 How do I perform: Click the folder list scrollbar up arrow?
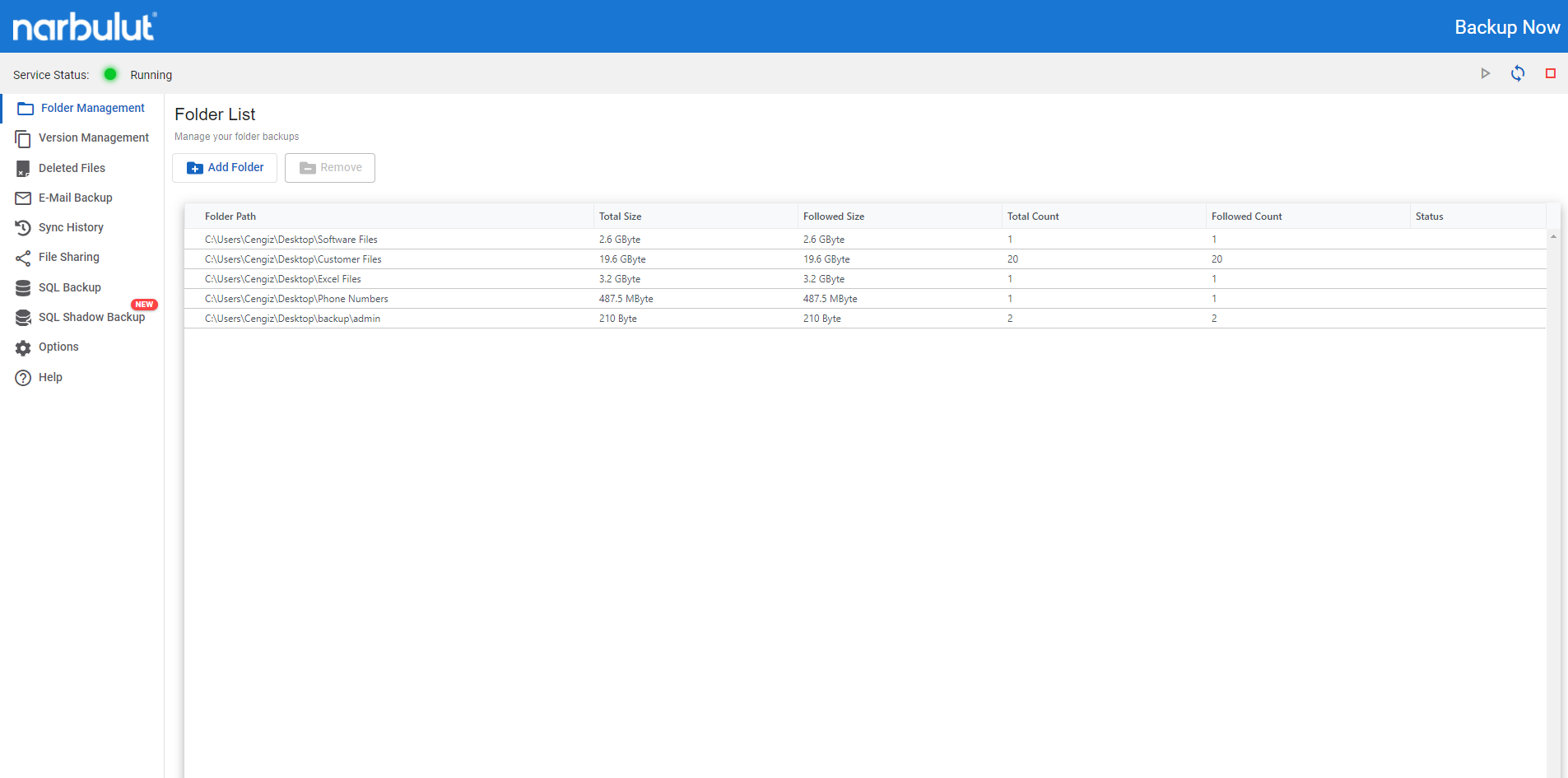[x=1553, y=236]
